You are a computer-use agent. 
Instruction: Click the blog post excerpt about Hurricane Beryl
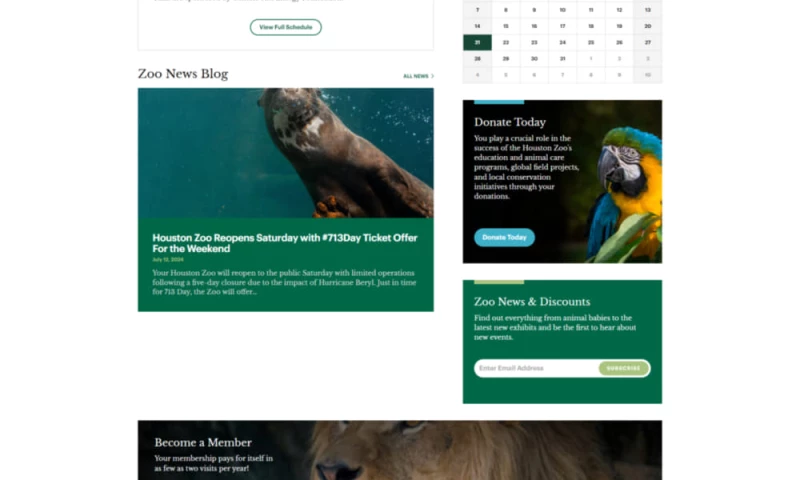point(284,282)
